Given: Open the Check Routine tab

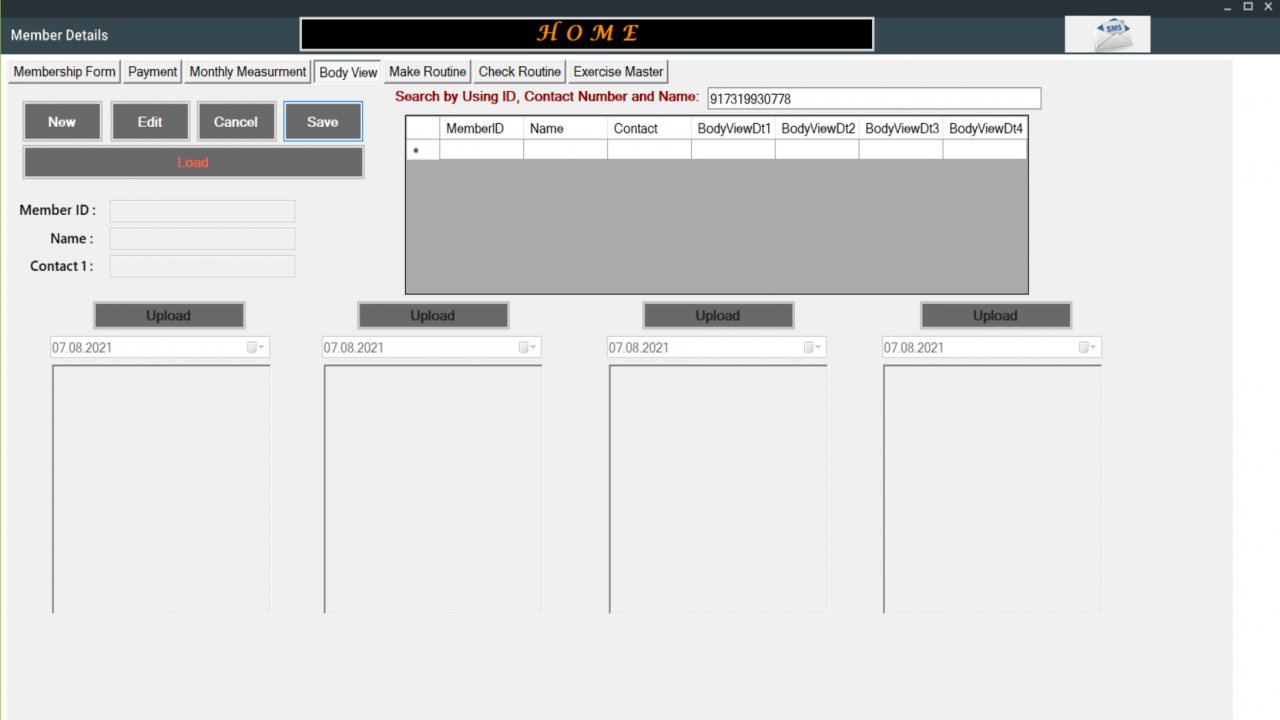Looking at the screenshot, I should point(519,72).
